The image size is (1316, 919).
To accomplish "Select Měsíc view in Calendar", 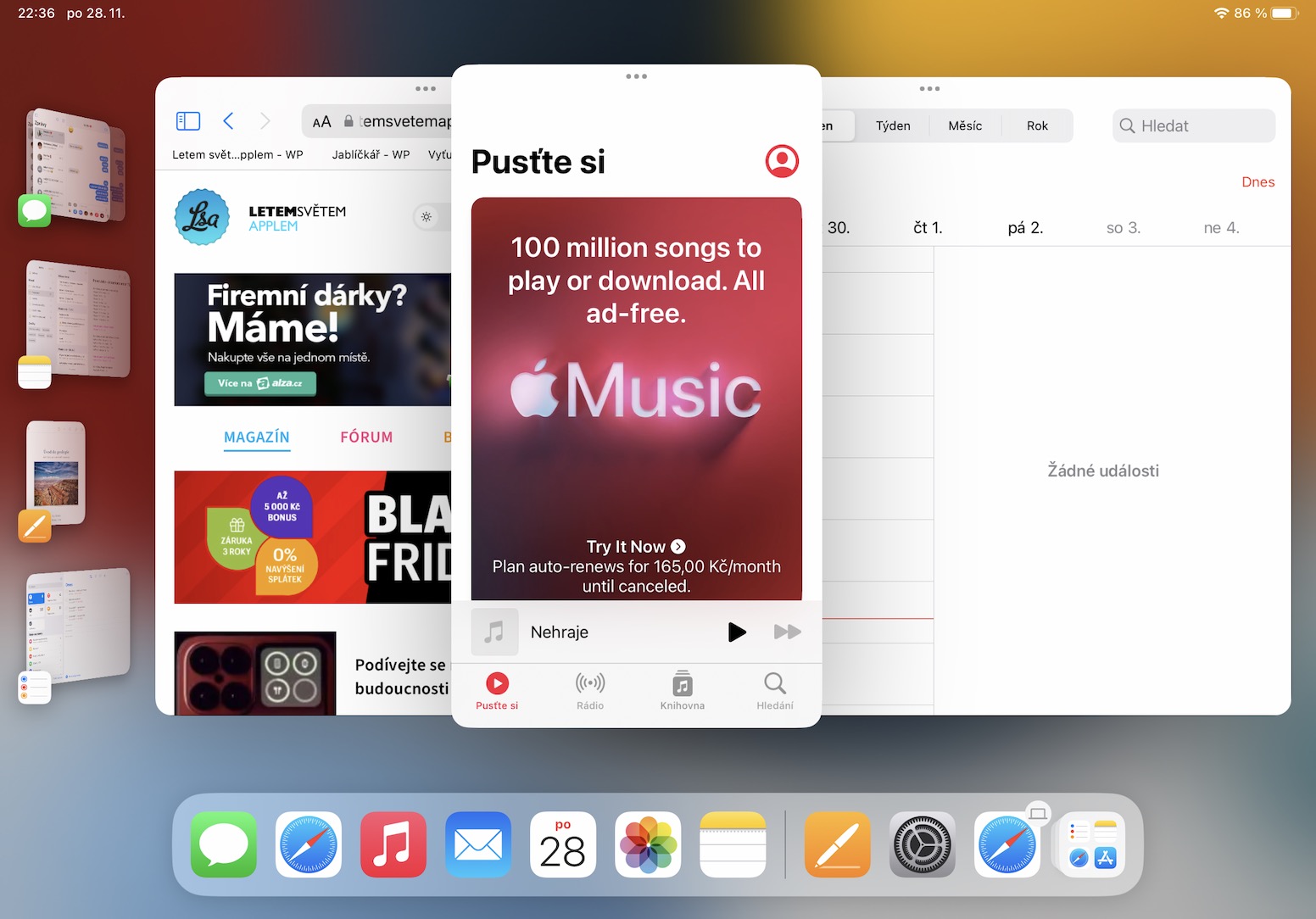I will [x=965, y=125].
